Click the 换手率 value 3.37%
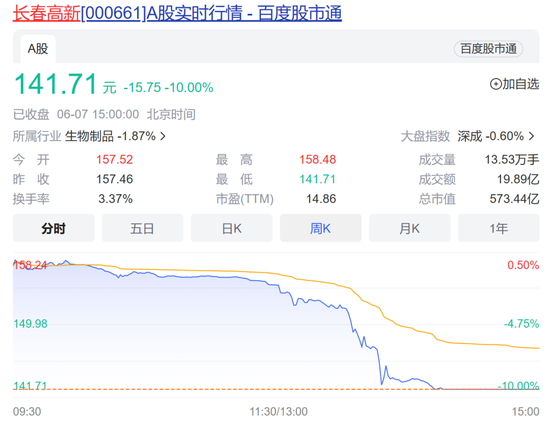 click(x=115, y=199)
